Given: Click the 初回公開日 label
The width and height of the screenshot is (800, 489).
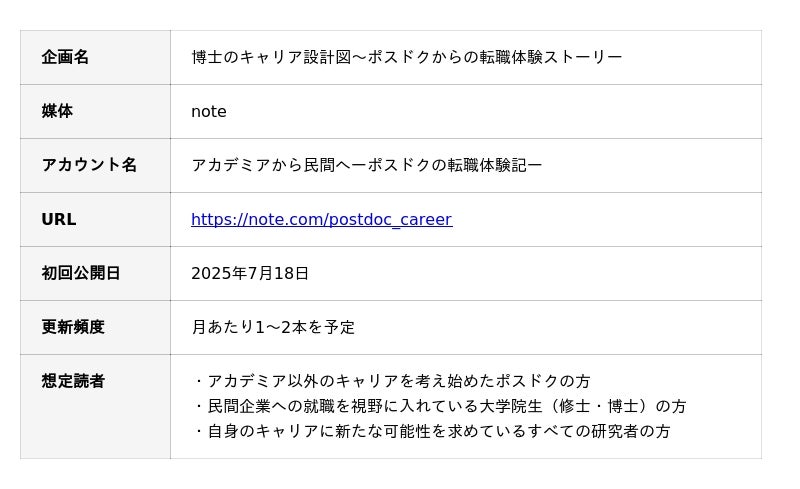Looking at the screenshot, I should pyautogui.click(x=81, y=274).
